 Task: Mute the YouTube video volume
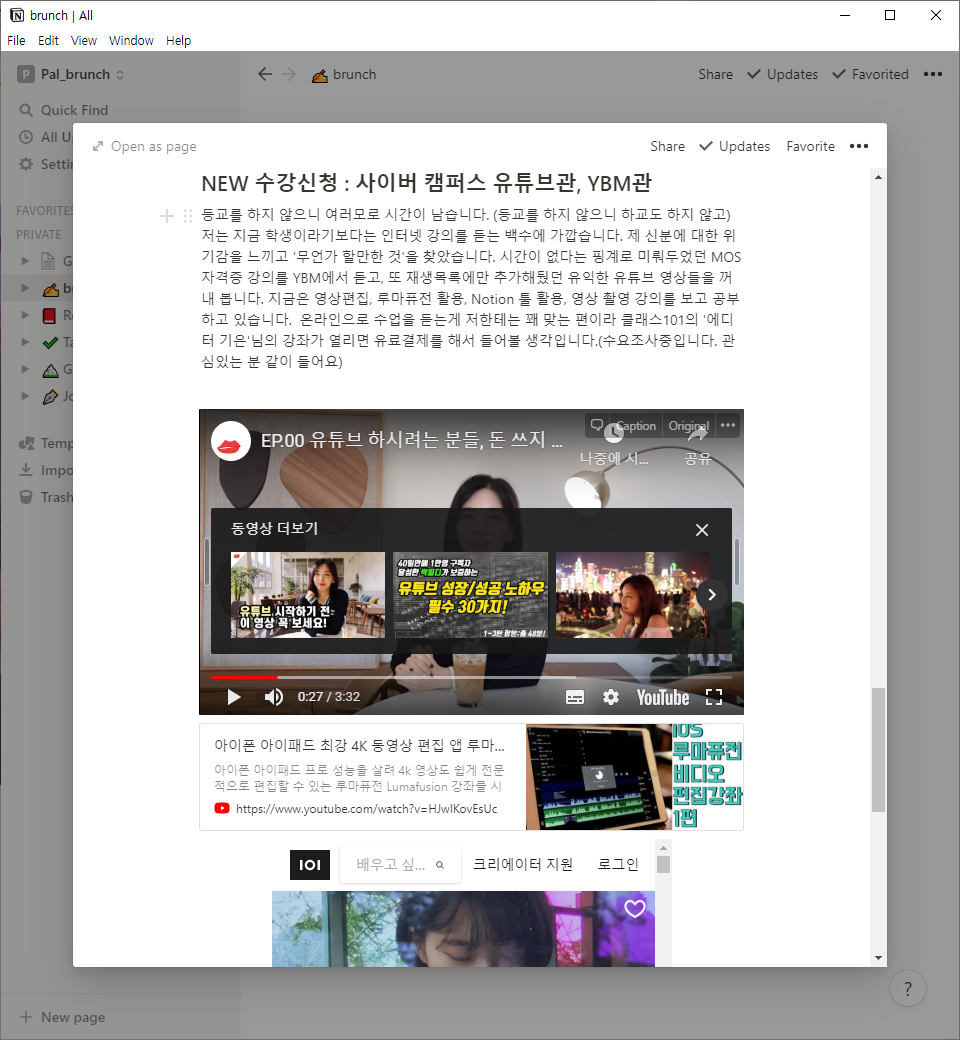[x=273, y=697]
